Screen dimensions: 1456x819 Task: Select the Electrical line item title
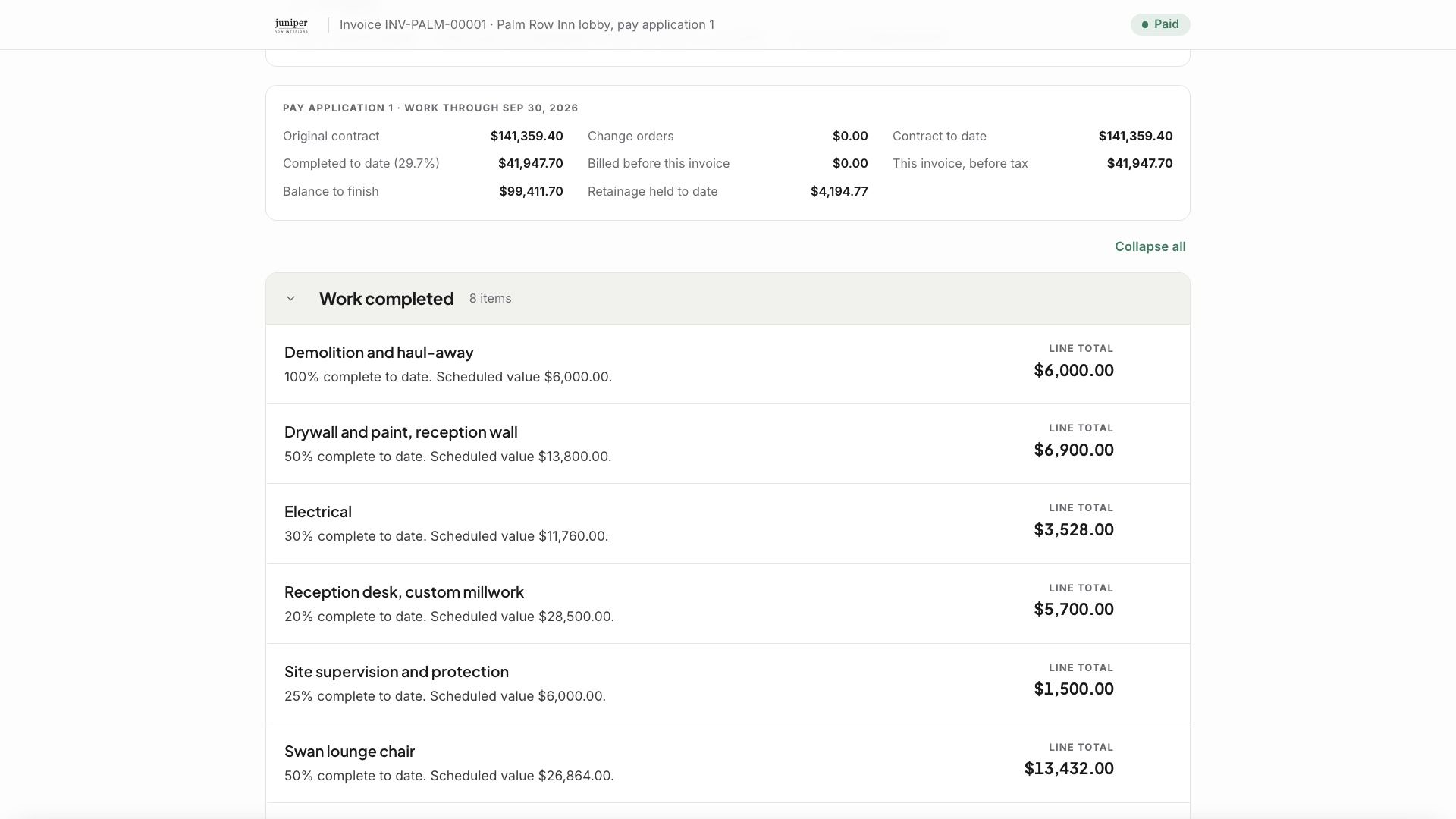tap(318, 512)
